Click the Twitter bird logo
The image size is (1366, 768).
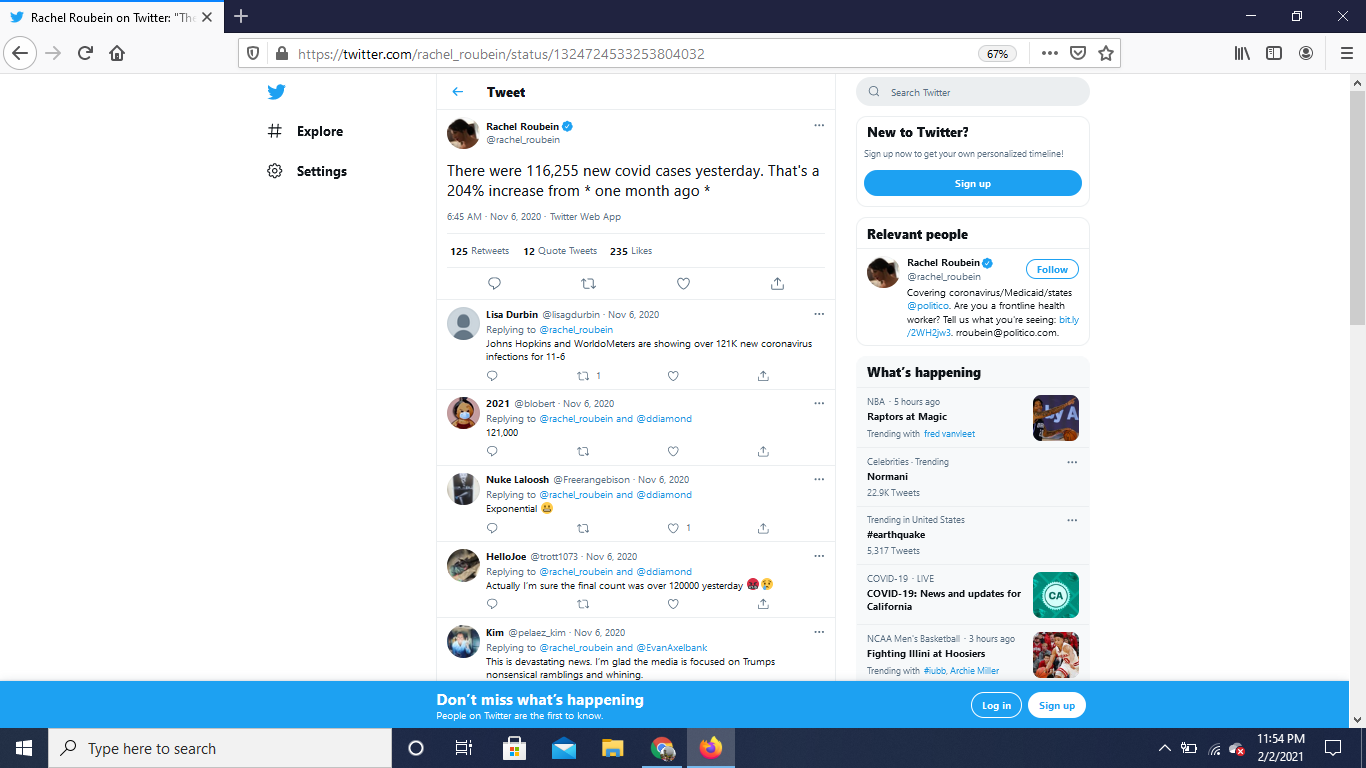pyautogui.click(x=276, y=92)
